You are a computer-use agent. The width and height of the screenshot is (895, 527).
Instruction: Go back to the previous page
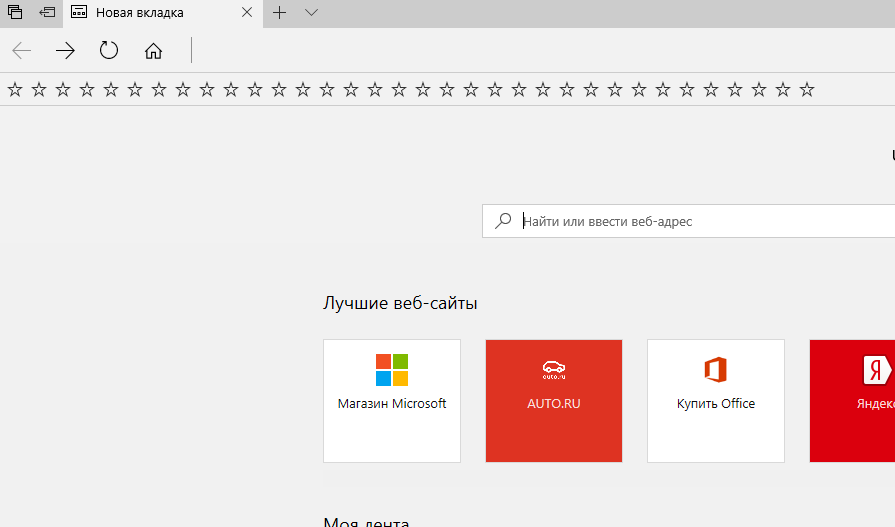pos(21,51)
